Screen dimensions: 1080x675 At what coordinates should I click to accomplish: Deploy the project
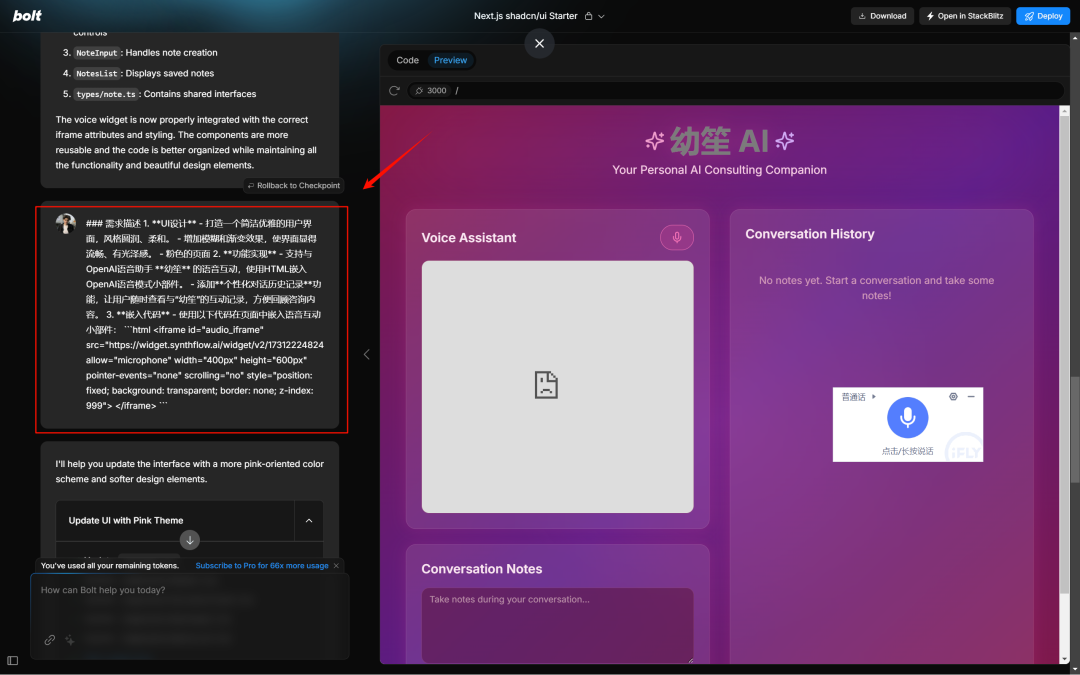click(x=1042, y=16)
